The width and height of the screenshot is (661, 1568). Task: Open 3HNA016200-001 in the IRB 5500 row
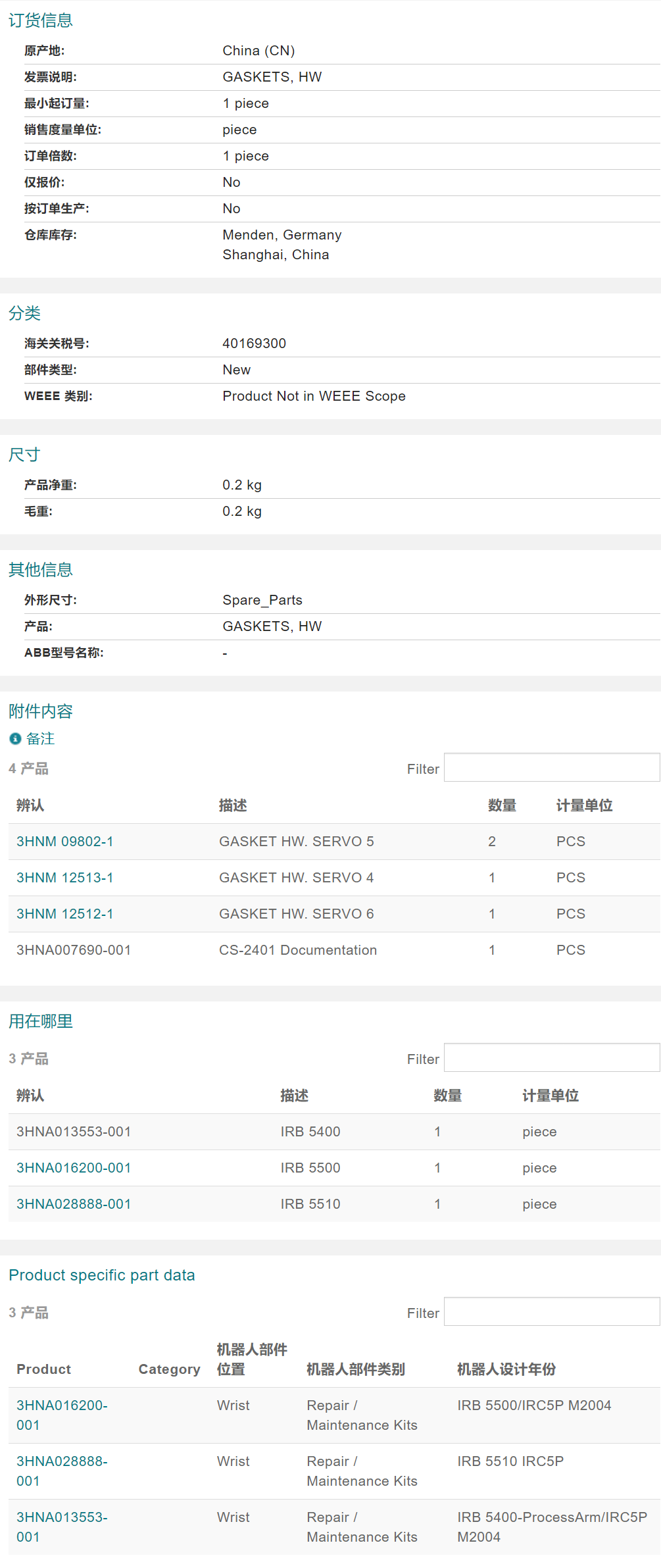[x=74, y=1168]
